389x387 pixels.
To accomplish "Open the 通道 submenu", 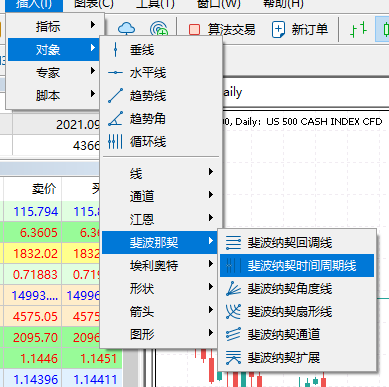I will (161, 196).
